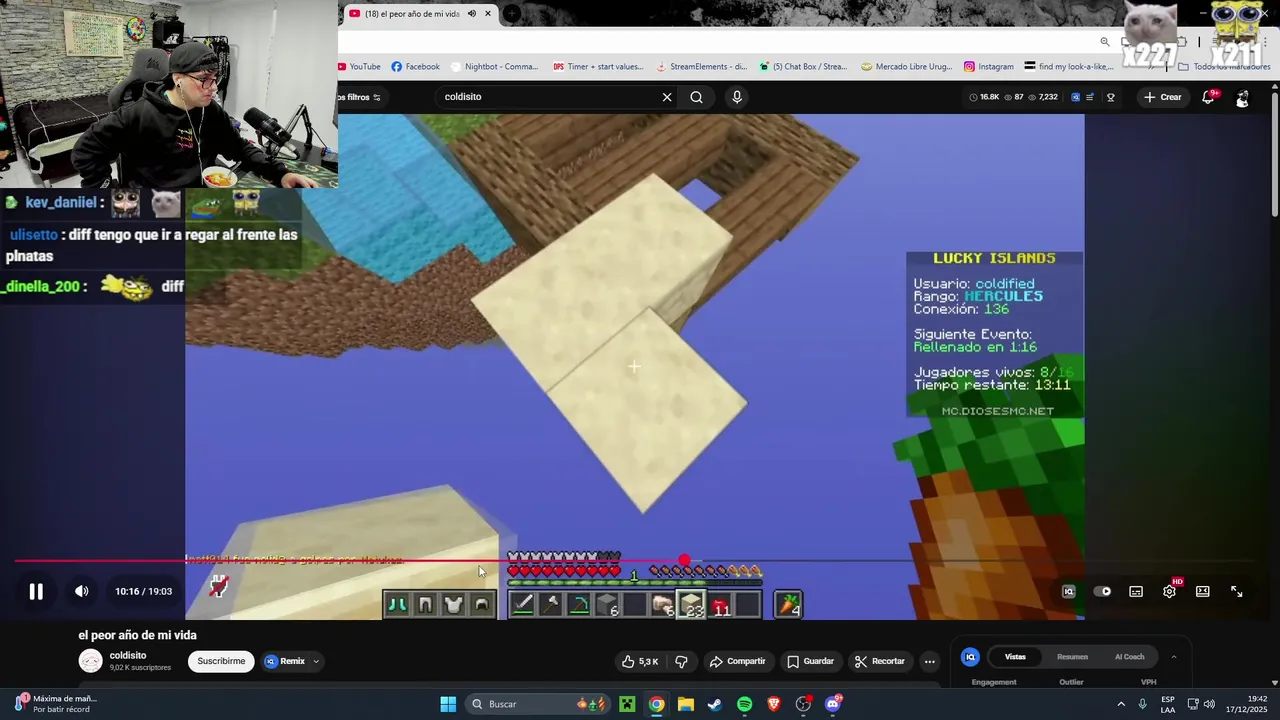This screenshot has width=1280, height=720.
Task: Open the three-dot more actions menu
Action: pos(930,661)
